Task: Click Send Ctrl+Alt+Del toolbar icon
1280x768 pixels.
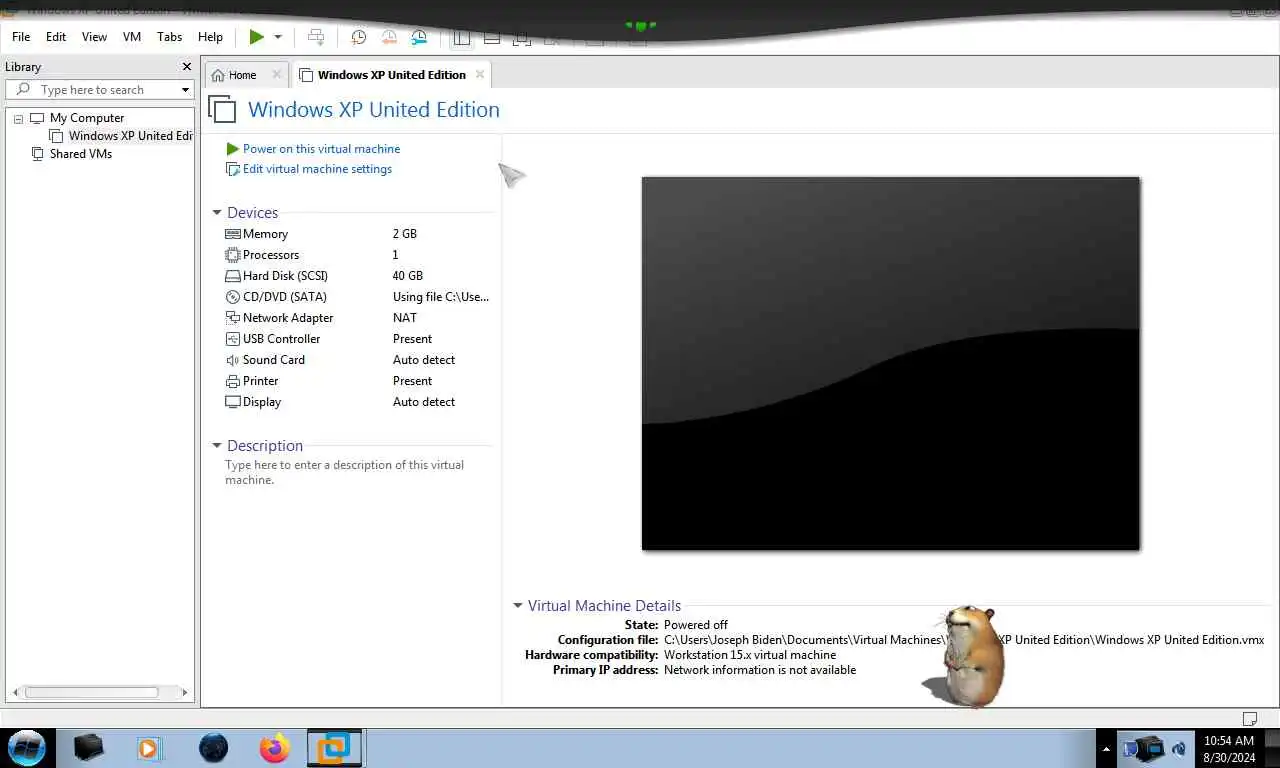Action: click(x=316, y=37)
